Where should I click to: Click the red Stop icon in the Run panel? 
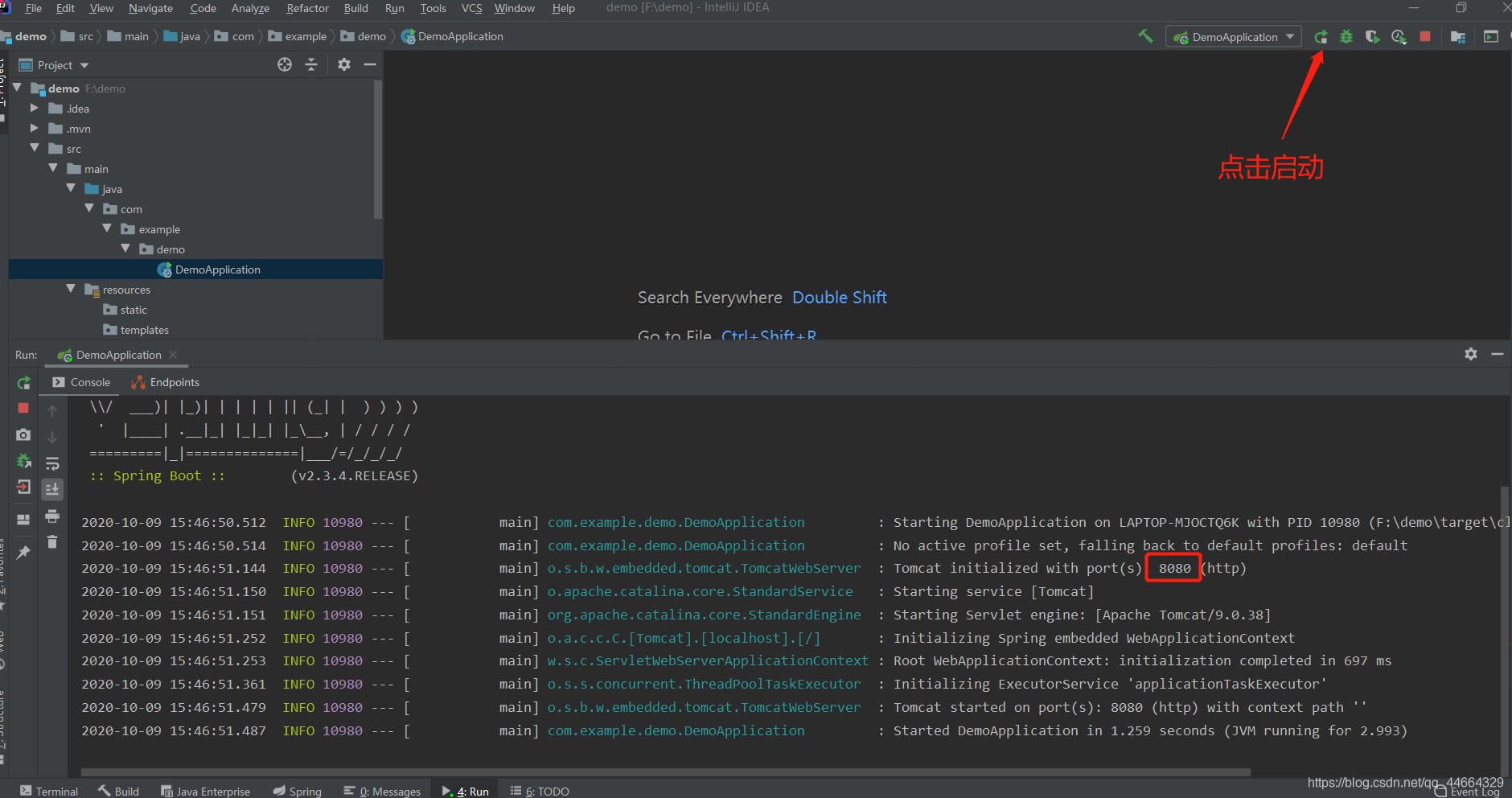tap(23, 409)
